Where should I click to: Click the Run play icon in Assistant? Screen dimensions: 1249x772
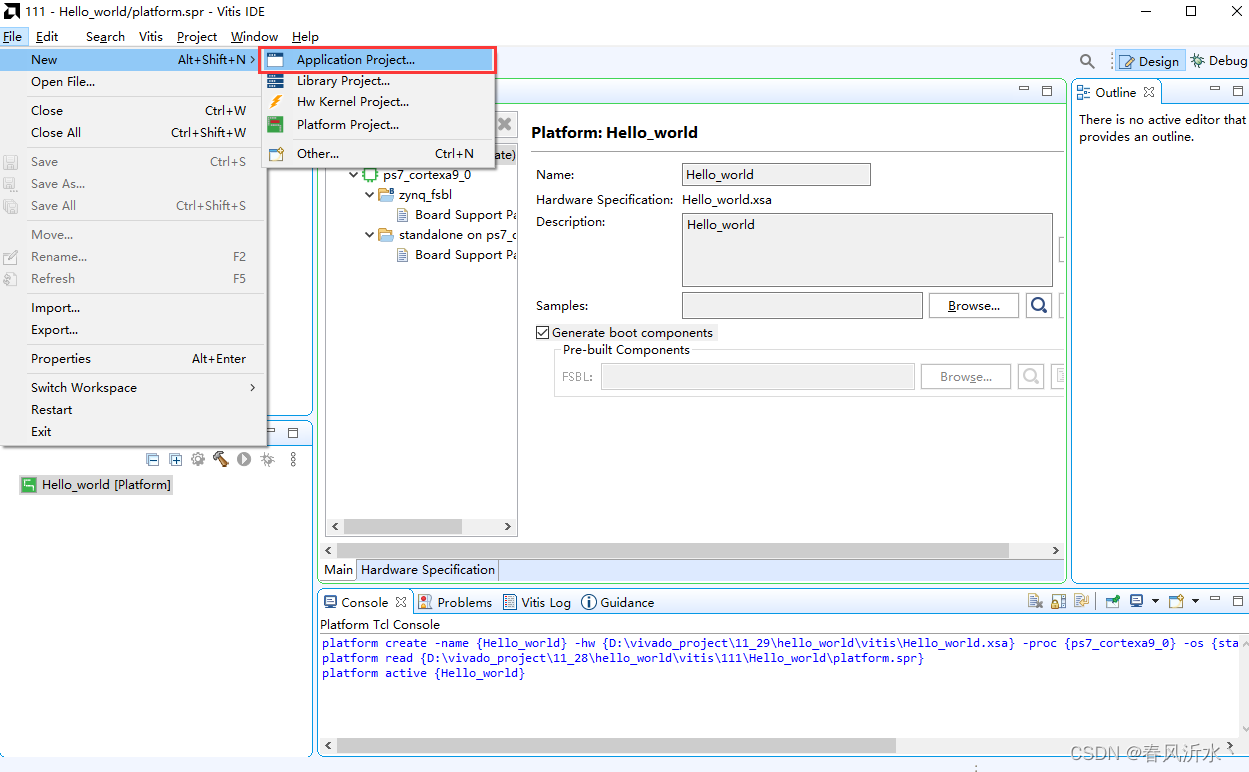244,459
